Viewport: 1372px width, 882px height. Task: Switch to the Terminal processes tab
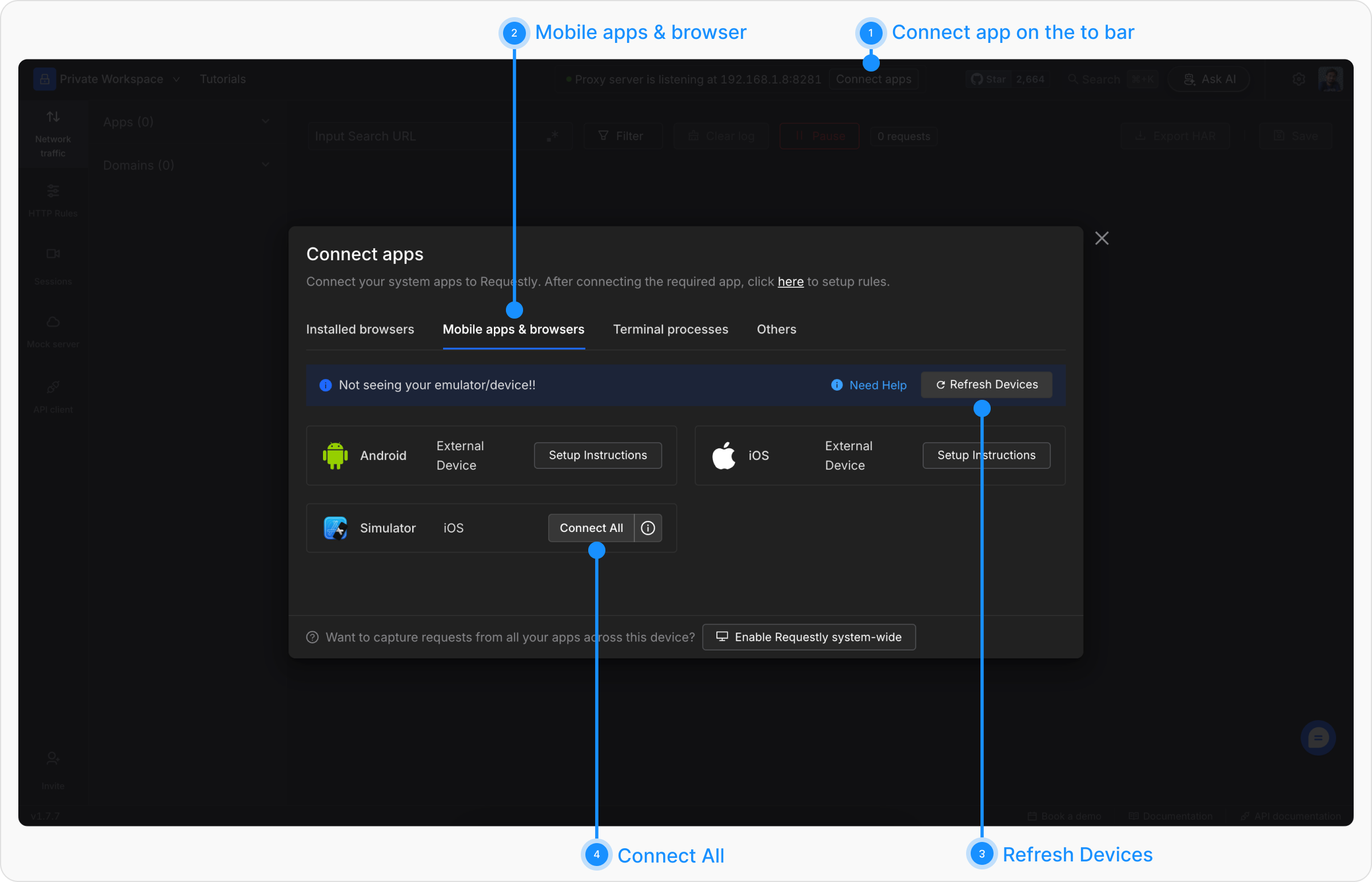pos(670,329)
